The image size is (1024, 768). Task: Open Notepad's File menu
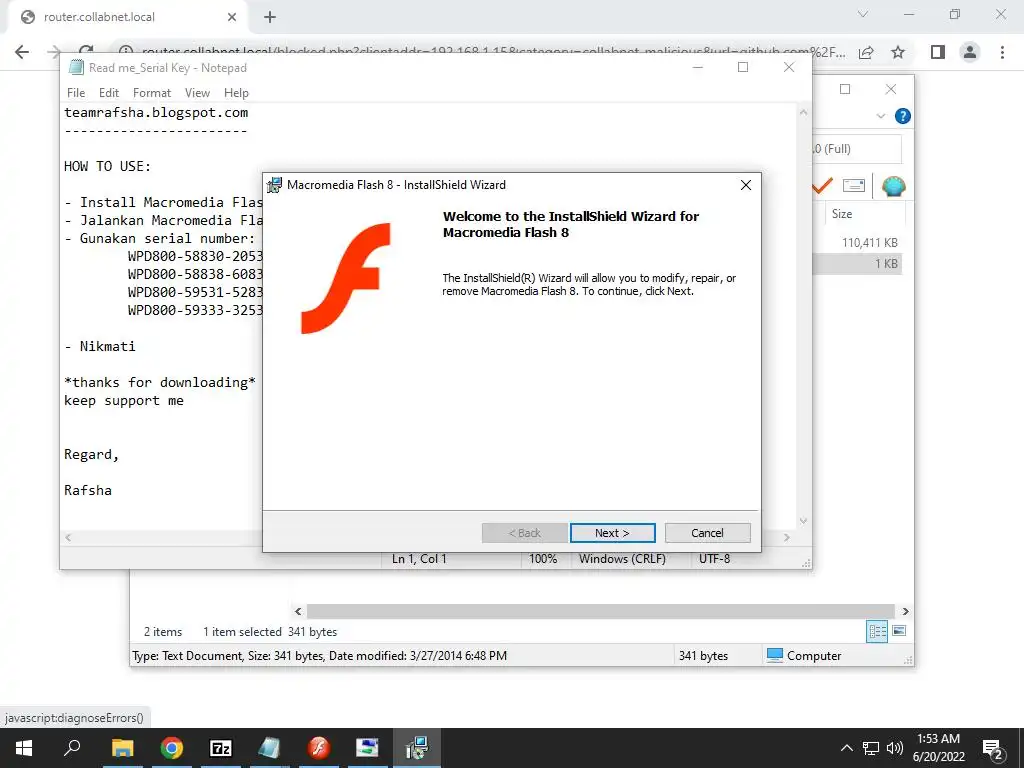click(x=76, y=93)
